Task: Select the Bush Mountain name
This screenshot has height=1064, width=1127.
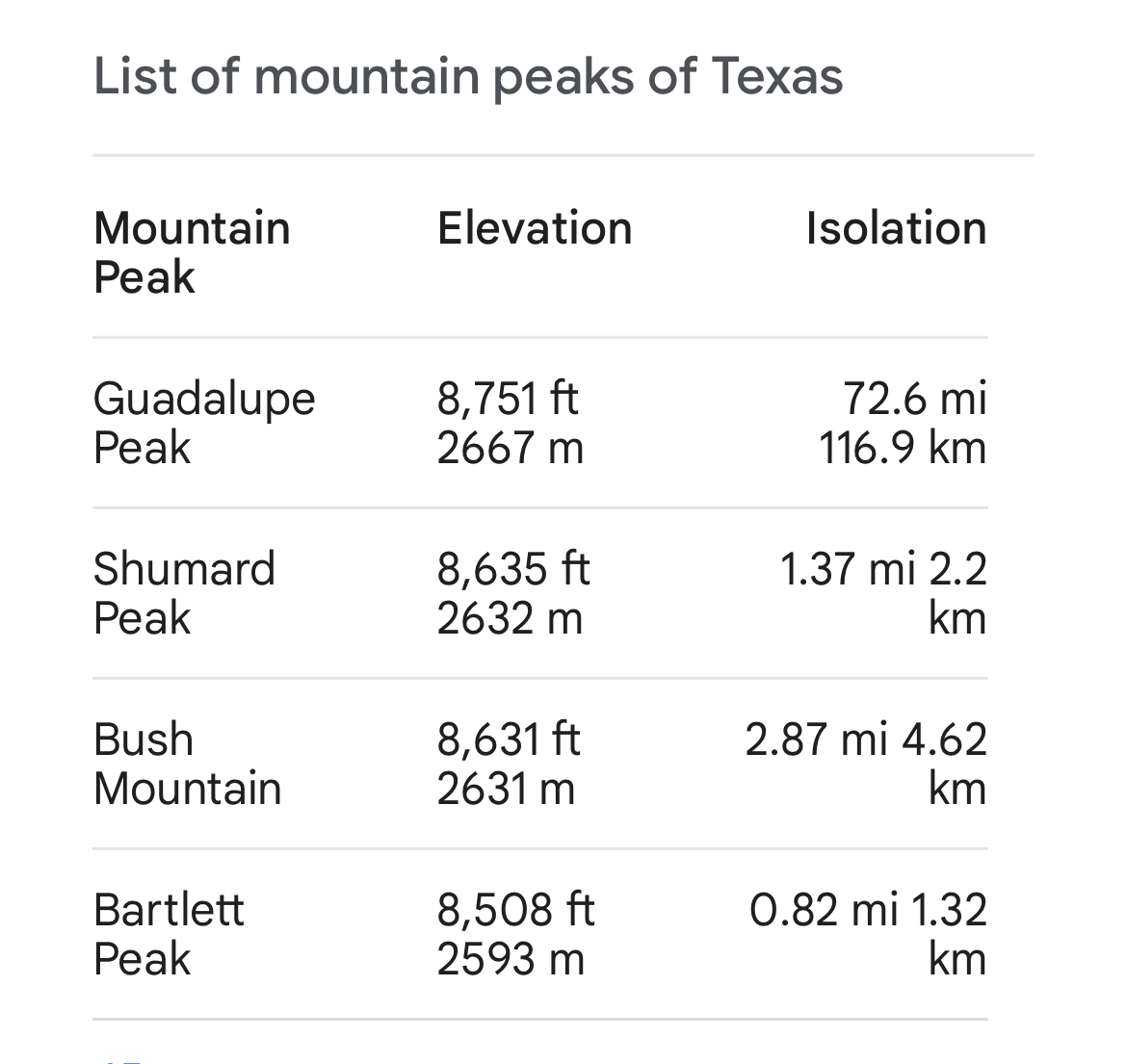Action: click(x=187, y=764)
